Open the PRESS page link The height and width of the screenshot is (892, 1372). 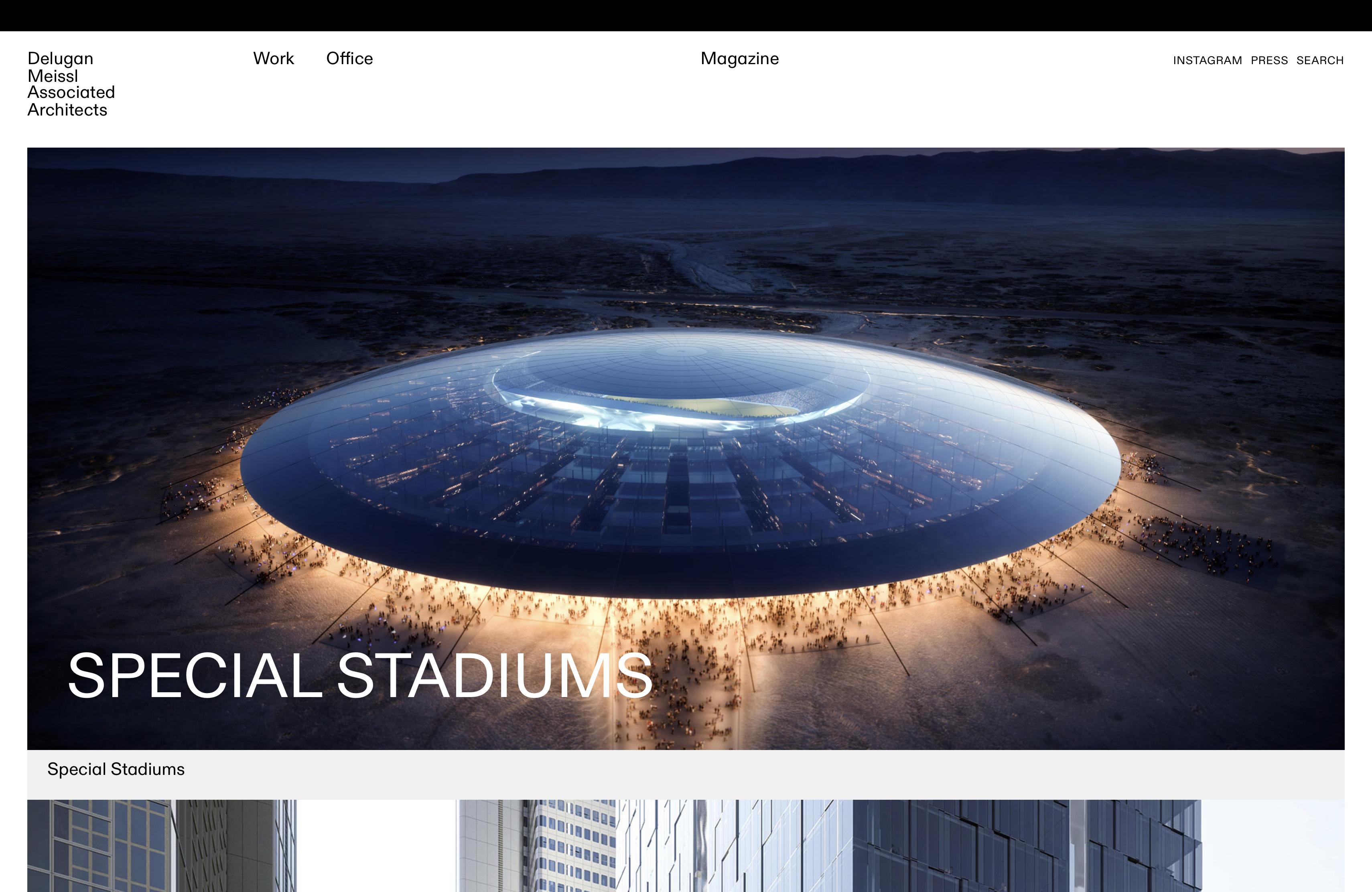1269,61
